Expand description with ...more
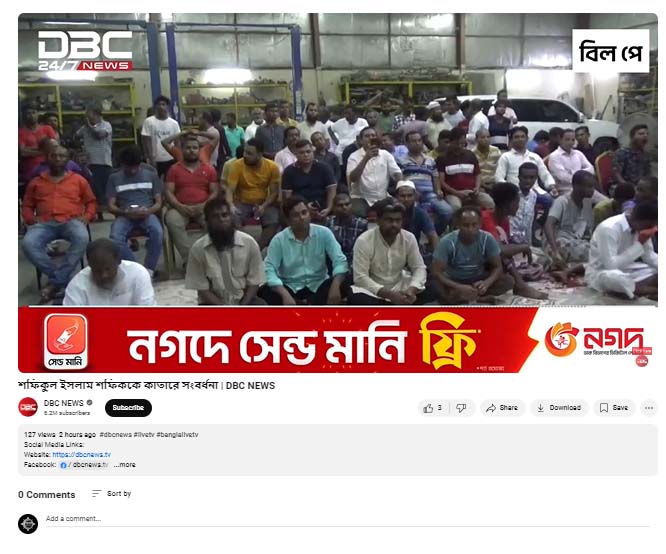The width and height of the screenshot is (666, 554). click(124, 465)
